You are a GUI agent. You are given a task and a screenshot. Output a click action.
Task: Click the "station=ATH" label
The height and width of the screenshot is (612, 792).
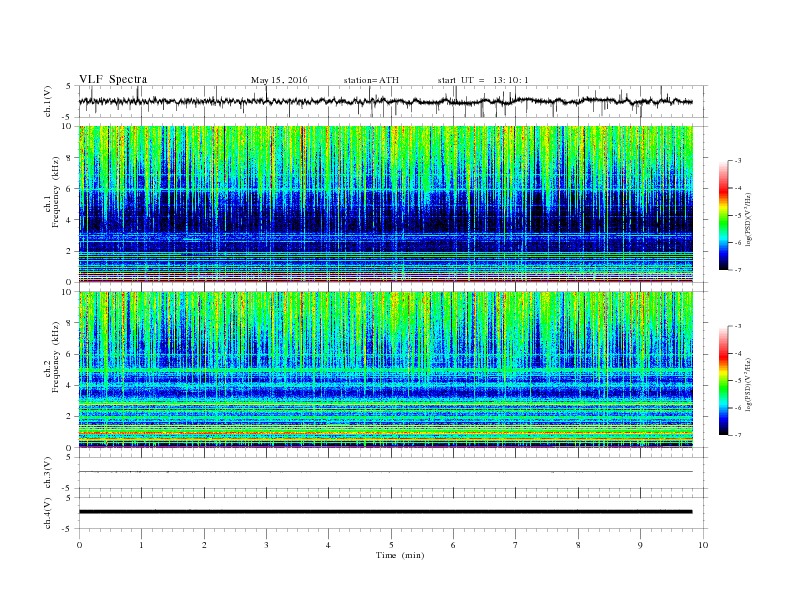coord(371,80)
